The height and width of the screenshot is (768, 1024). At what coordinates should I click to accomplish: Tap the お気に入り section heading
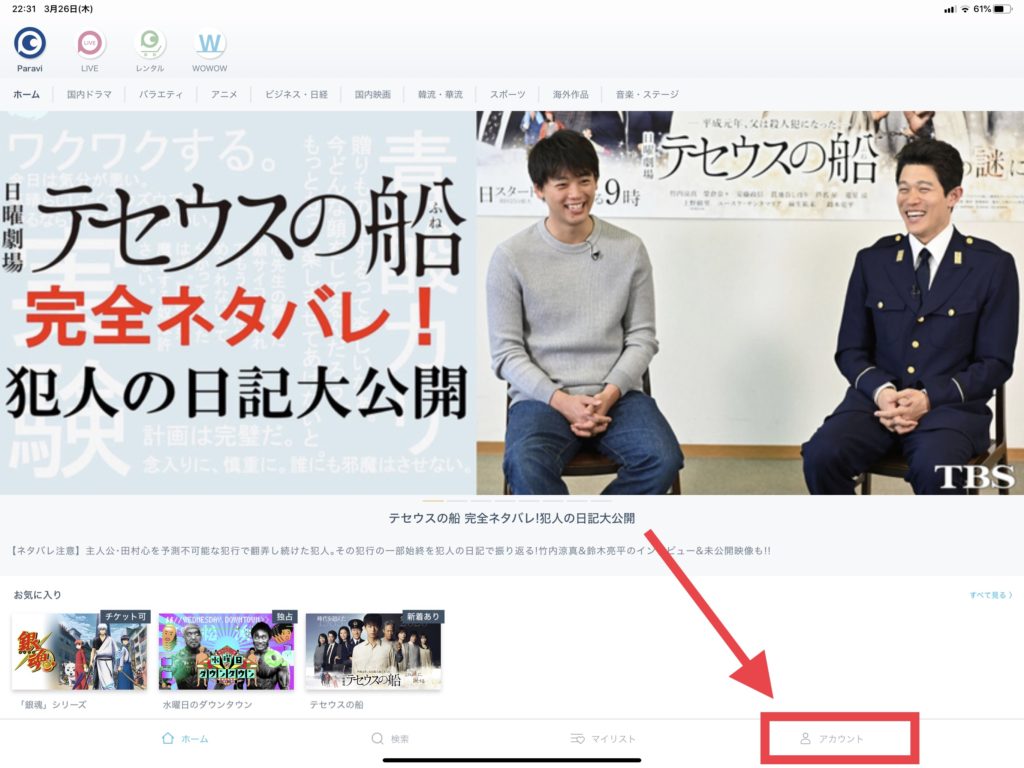tap(37, 595)
